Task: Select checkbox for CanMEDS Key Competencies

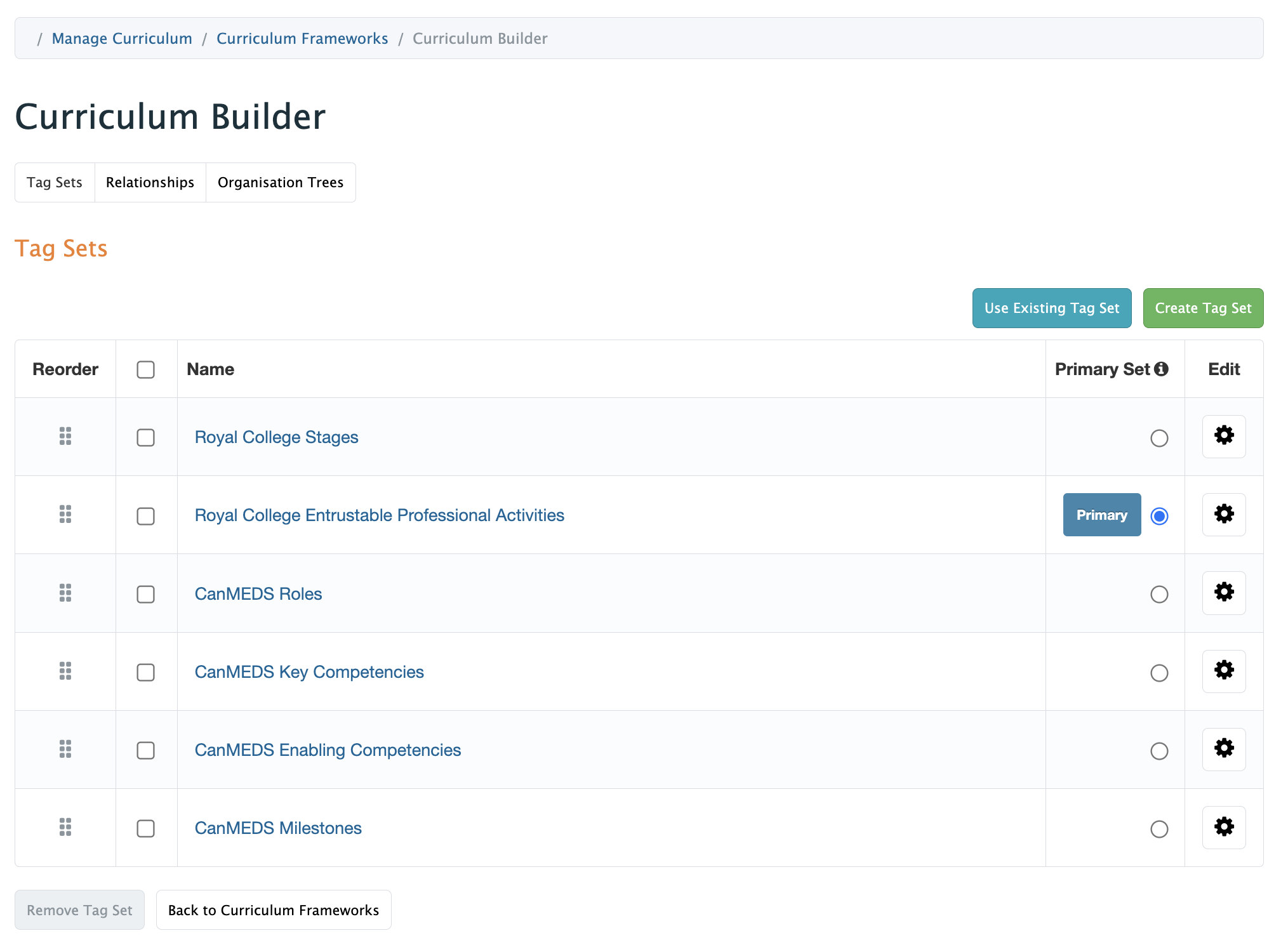Action: tap(145, 672)
